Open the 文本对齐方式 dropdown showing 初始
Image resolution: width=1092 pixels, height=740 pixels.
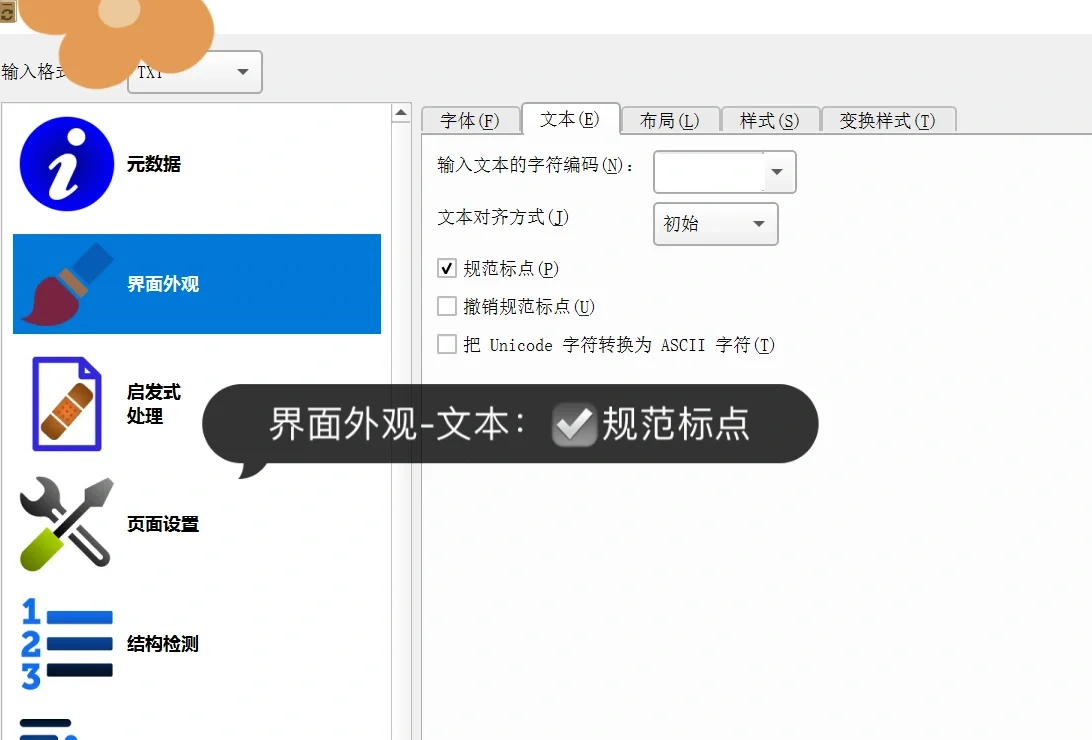tap(715, 223)
